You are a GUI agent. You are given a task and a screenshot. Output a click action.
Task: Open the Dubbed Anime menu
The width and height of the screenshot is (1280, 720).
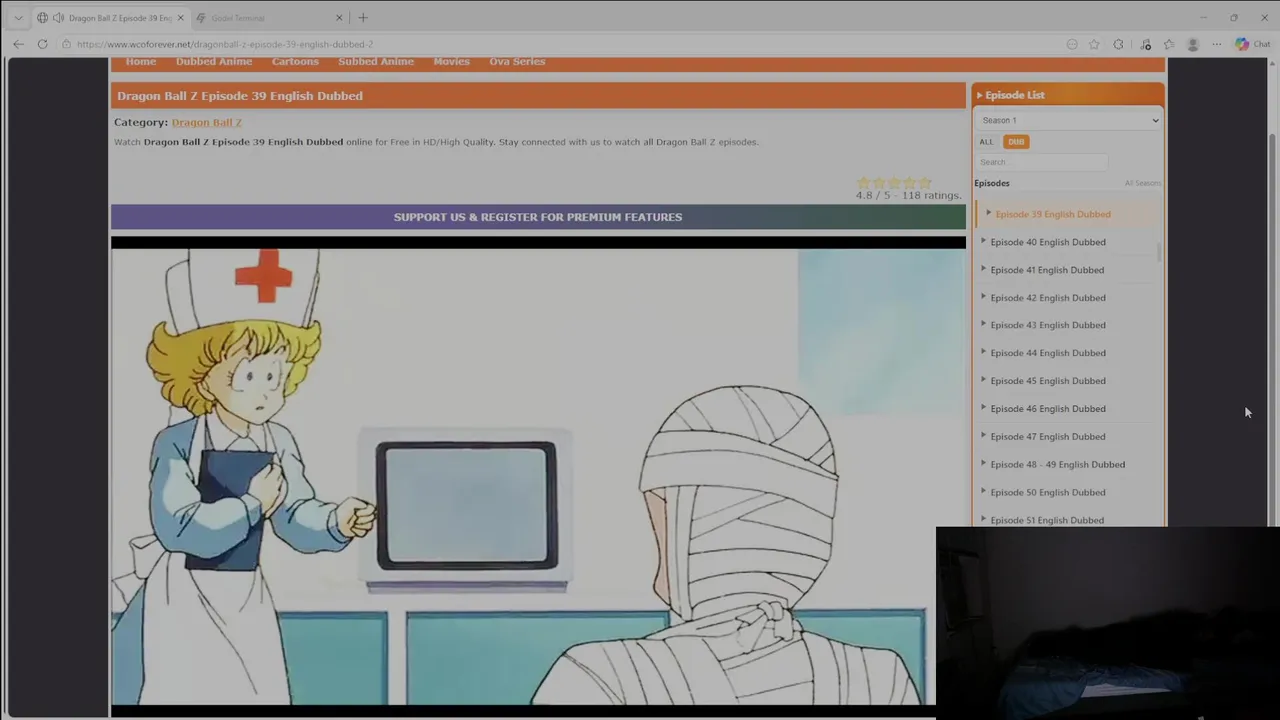tap(214, 62)
